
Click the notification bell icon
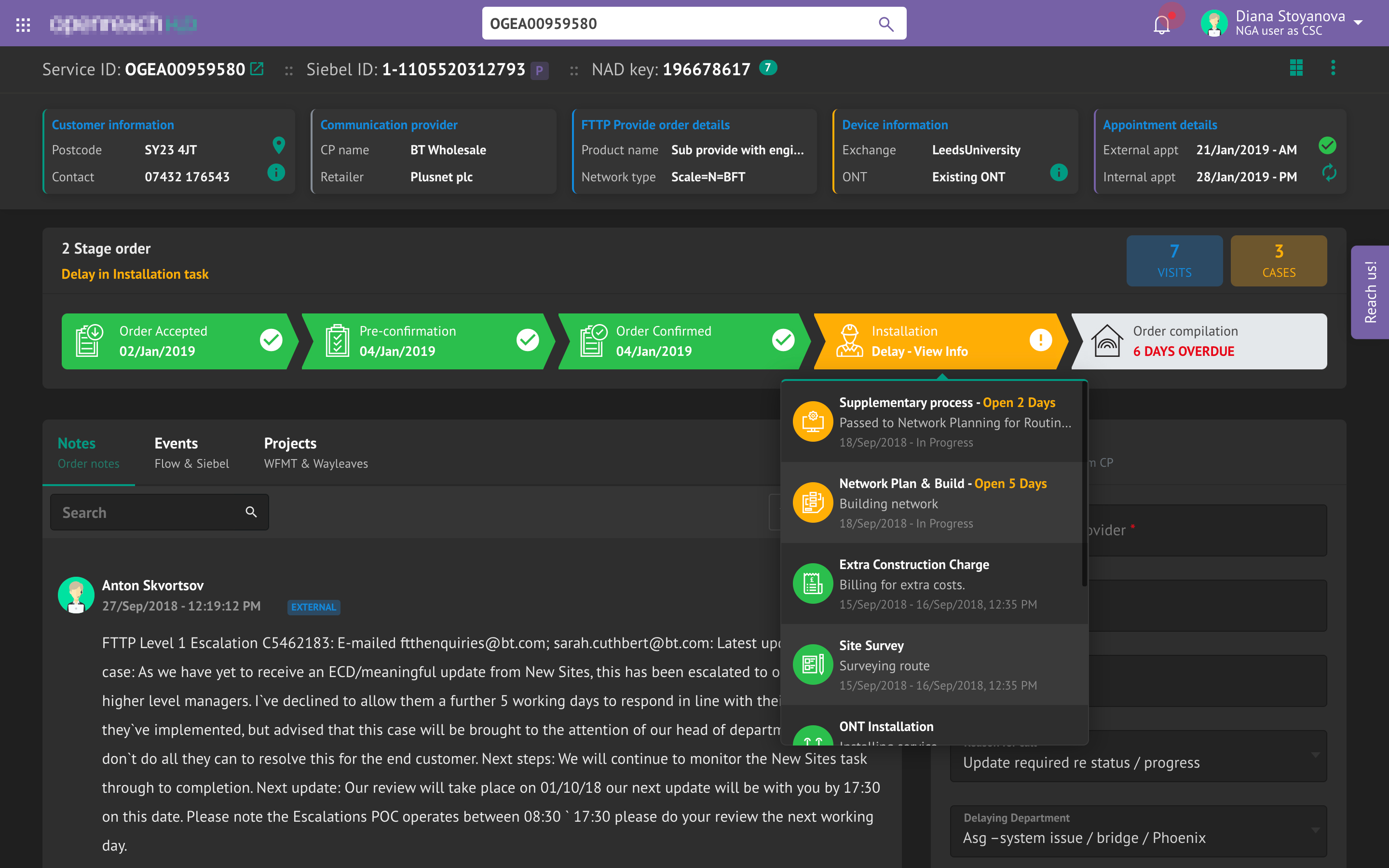click(1161, 24)
